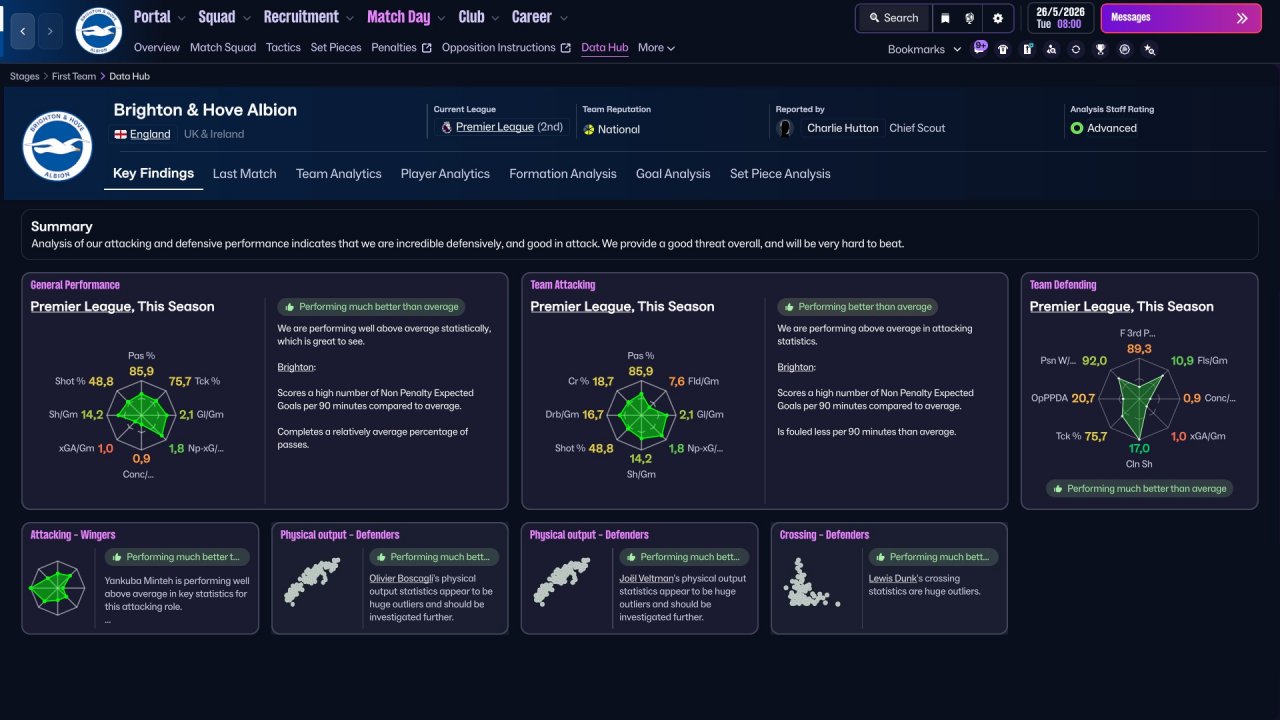The image size is (1280, 720).
Task: Select the Goal Analysis tab
Action: [x=673, y=174]
